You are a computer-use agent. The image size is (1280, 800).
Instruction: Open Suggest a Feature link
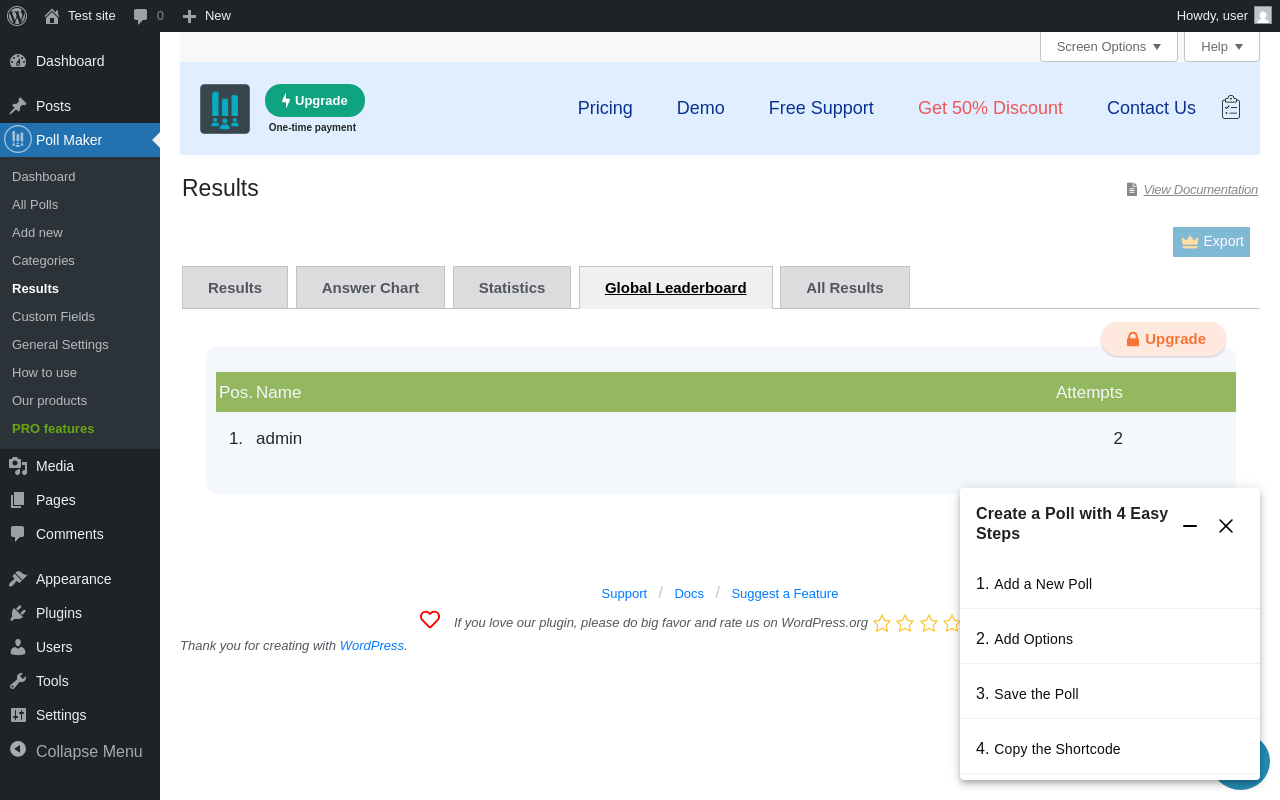(785, 594)
